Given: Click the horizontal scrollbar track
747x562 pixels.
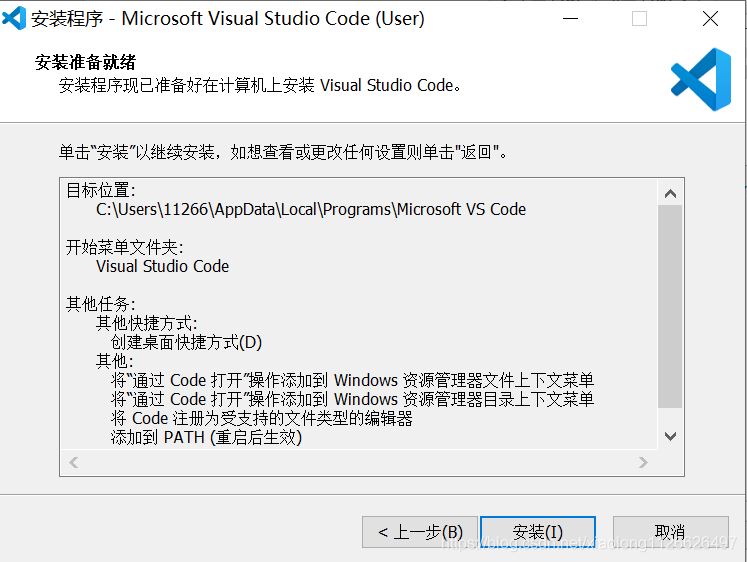Looking at the screenshot, I should [360, 462].
